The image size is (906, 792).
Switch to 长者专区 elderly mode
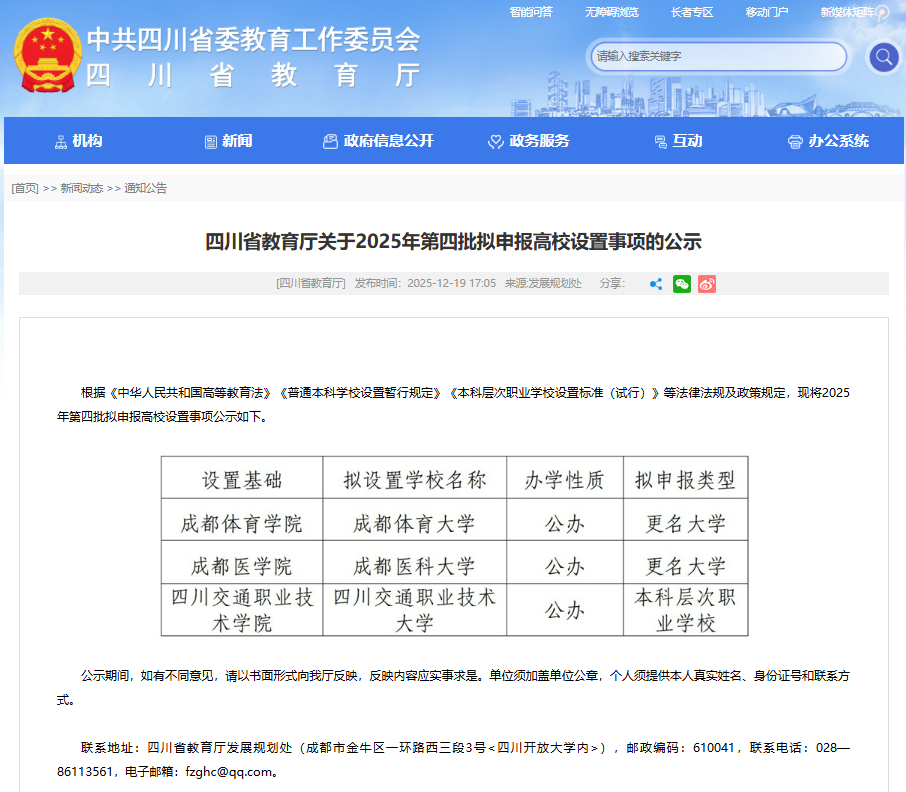pos(692,12)
